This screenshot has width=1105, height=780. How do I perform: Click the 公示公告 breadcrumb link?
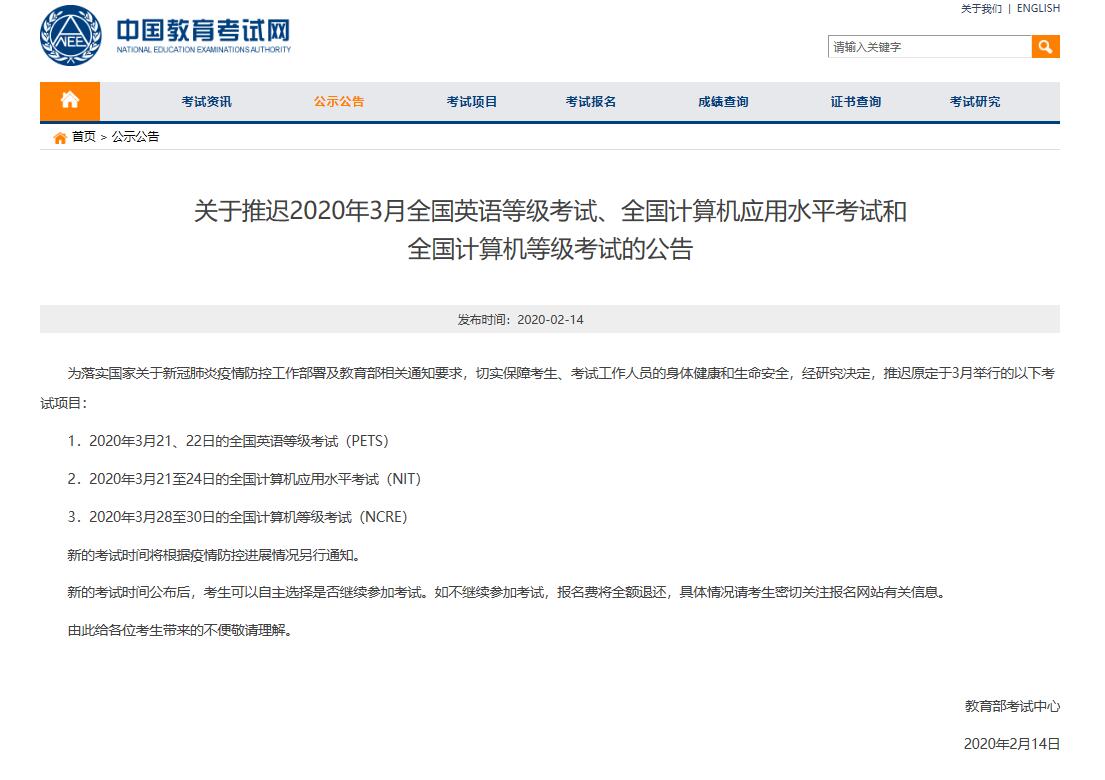(x=135, y=137)
